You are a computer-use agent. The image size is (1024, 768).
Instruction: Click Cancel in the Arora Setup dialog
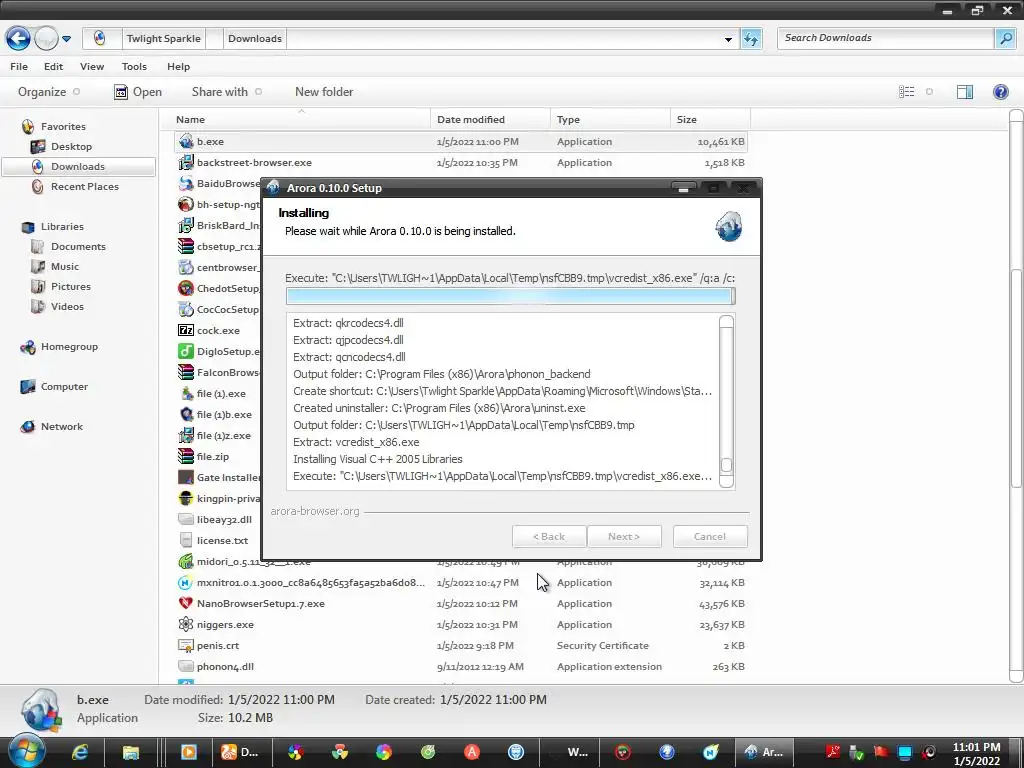click(x=710, y=537)
